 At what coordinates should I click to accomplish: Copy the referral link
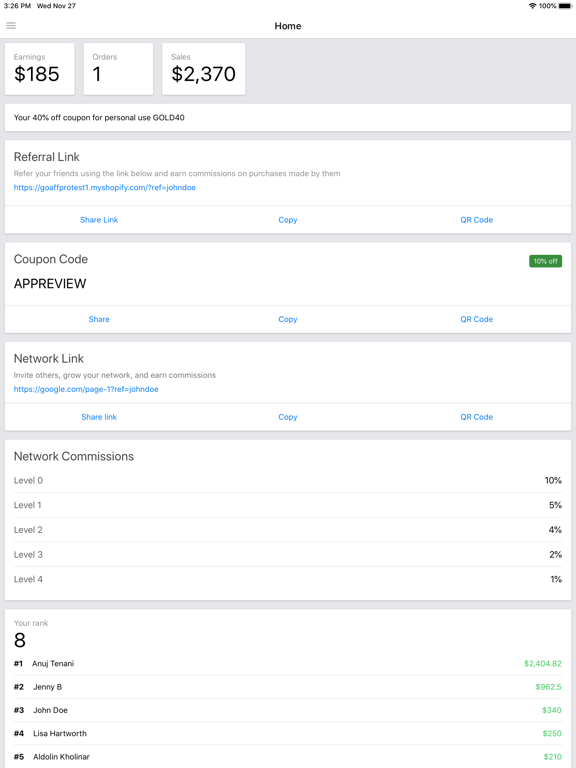[x=288, y=220]
